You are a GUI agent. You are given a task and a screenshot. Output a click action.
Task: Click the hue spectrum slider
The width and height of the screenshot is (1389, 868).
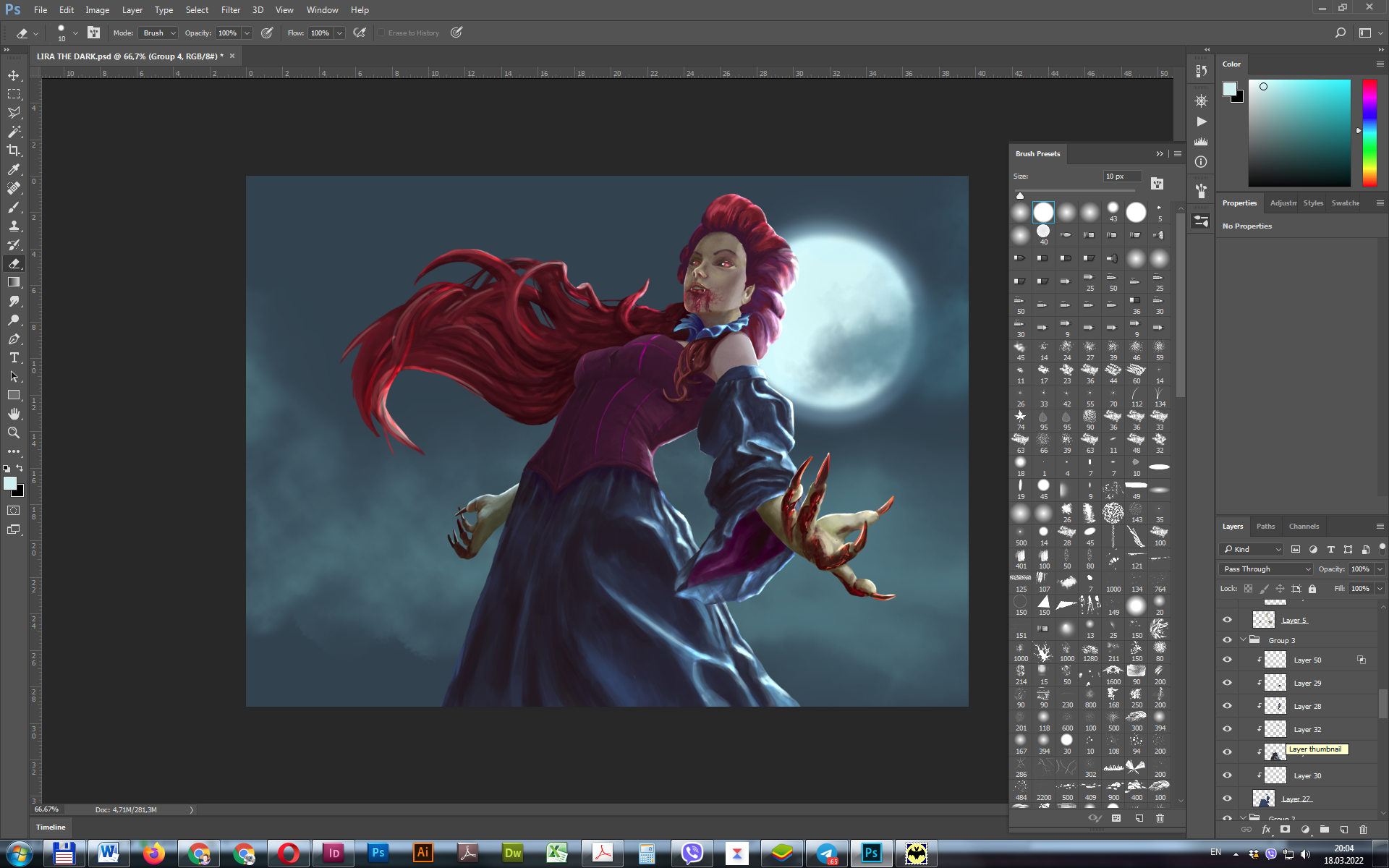[x=1369, y=133]
